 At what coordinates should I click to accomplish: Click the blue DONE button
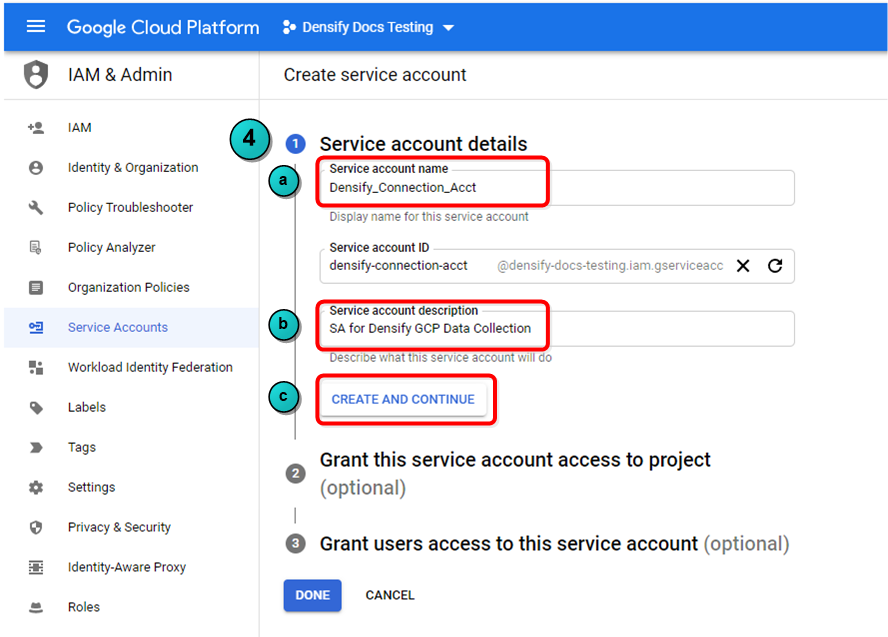tap(312, 595)
